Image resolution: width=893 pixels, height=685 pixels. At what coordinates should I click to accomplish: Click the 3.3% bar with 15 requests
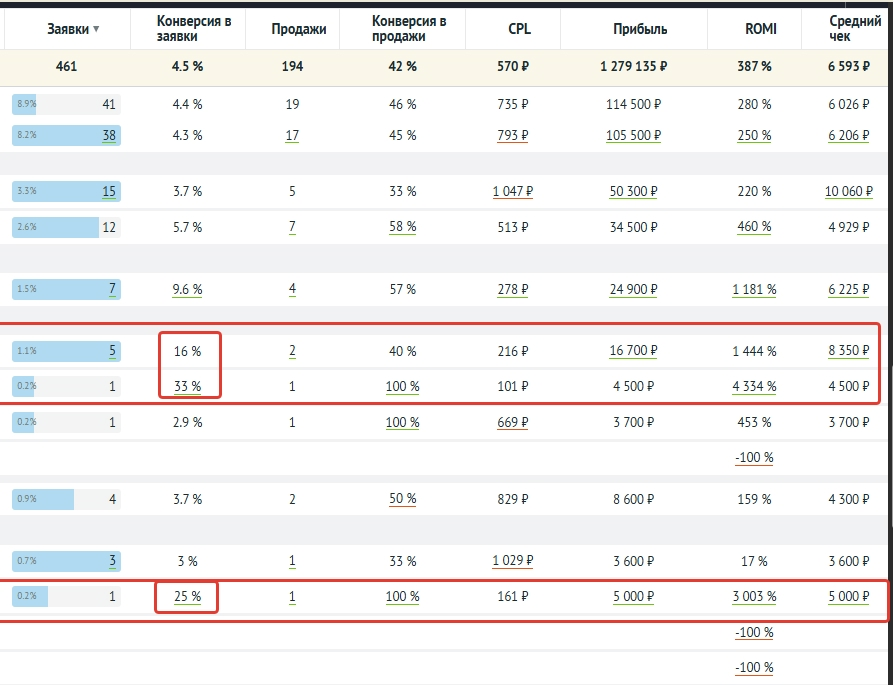coord(66,191)
